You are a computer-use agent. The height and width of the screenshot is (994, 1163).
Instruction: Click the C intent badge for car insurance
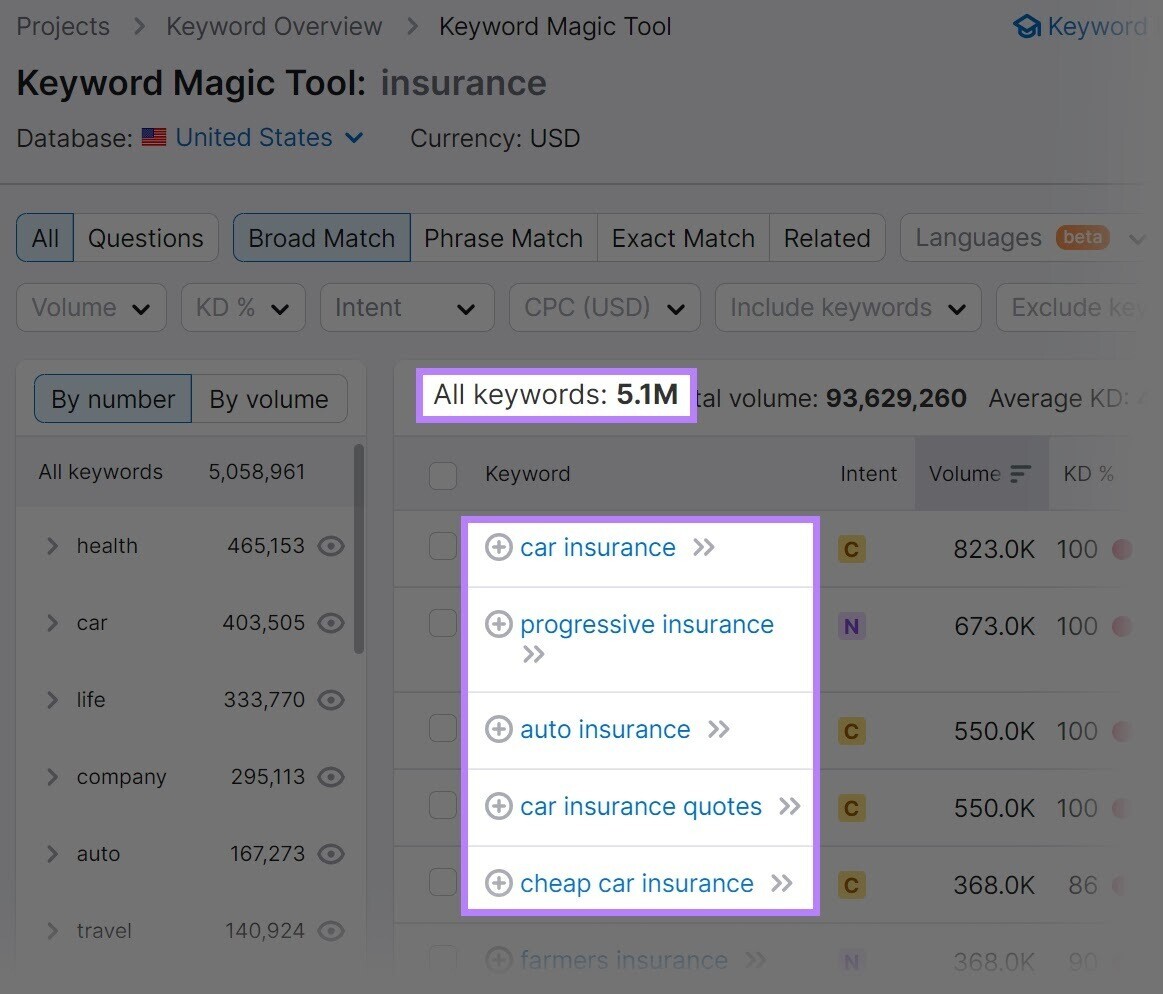pos(851,548)
